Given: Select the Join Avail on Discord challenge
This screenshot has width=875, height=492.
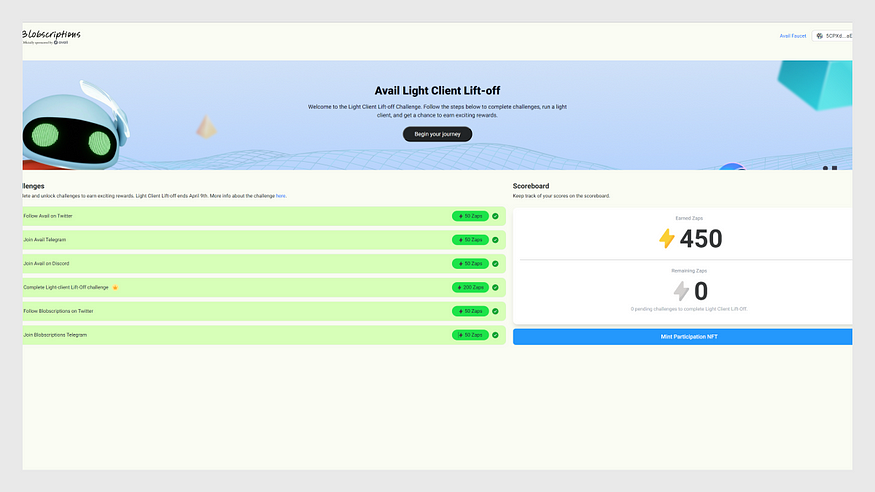Looking at the screenshot, I should pos(264,263).
